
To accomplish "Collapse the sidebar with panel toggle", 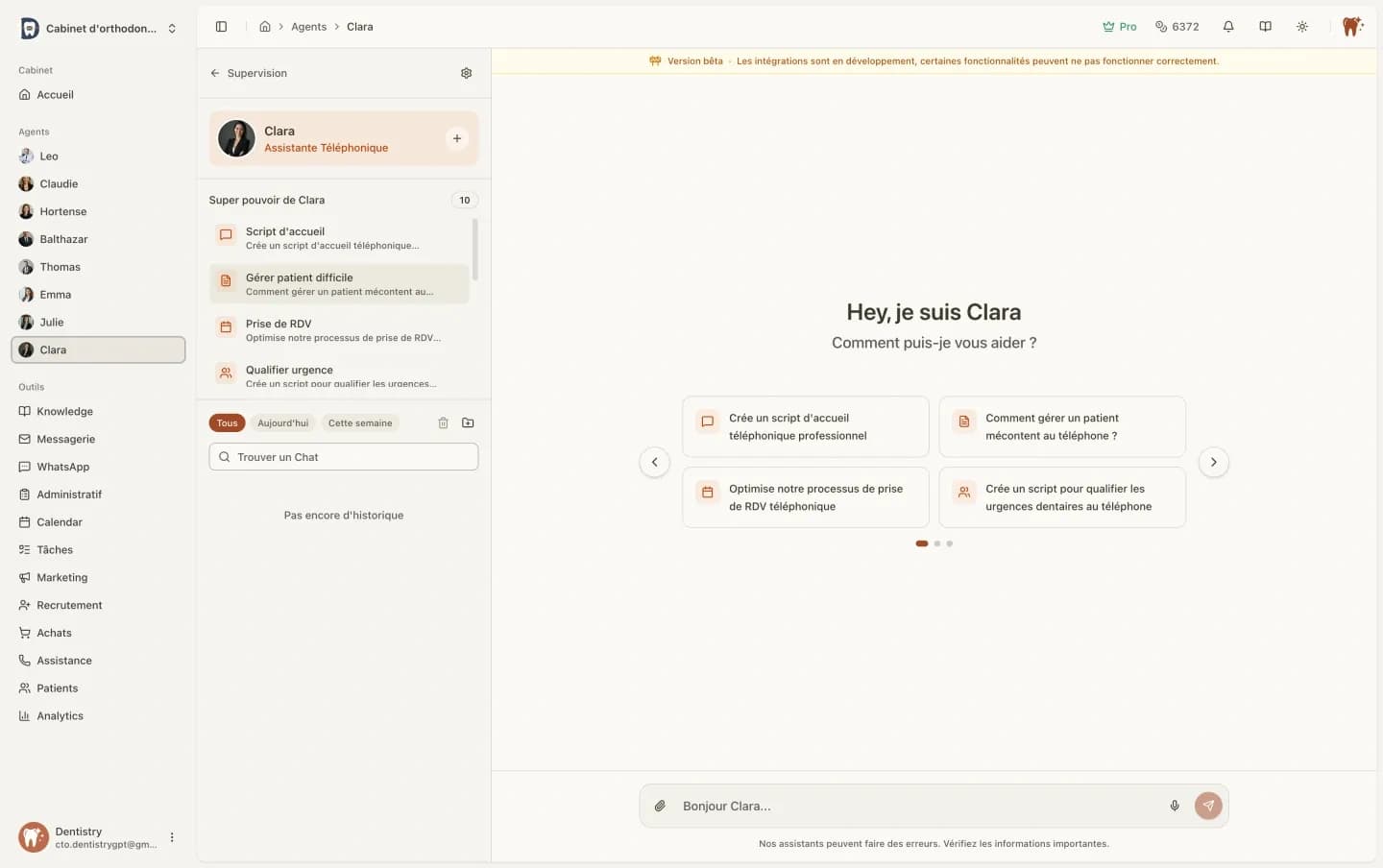I will click(x=221, y=27).
